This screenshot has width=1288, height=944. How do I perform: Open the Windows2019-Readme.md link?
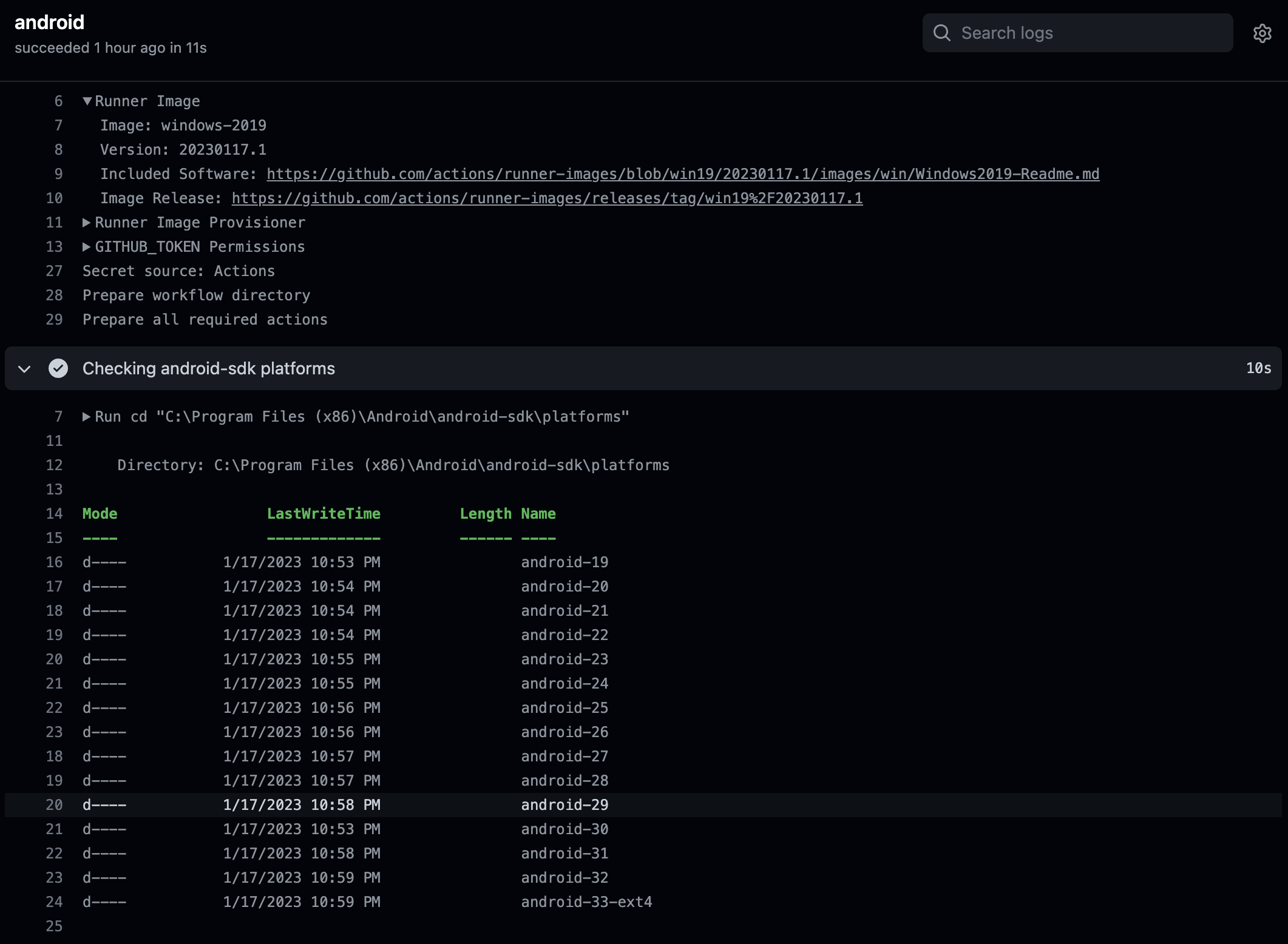click(682, 174)
